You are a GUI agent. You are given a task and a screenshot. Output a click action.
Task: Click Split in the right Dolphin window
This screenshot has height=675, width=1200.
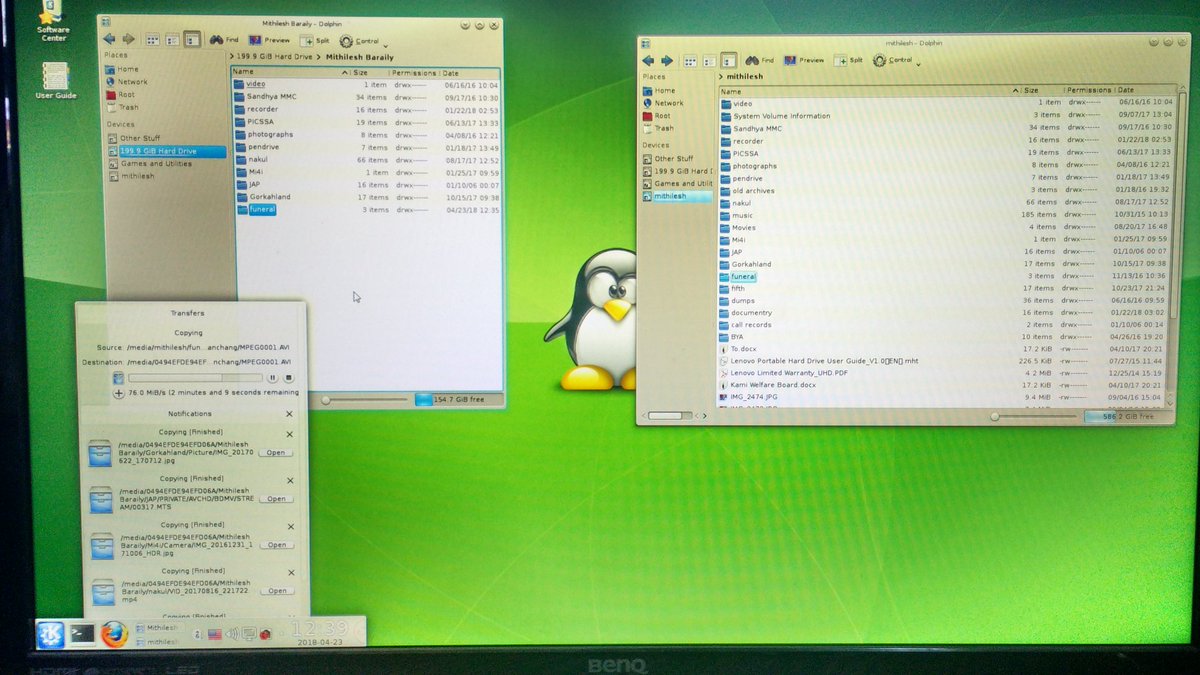849,60
